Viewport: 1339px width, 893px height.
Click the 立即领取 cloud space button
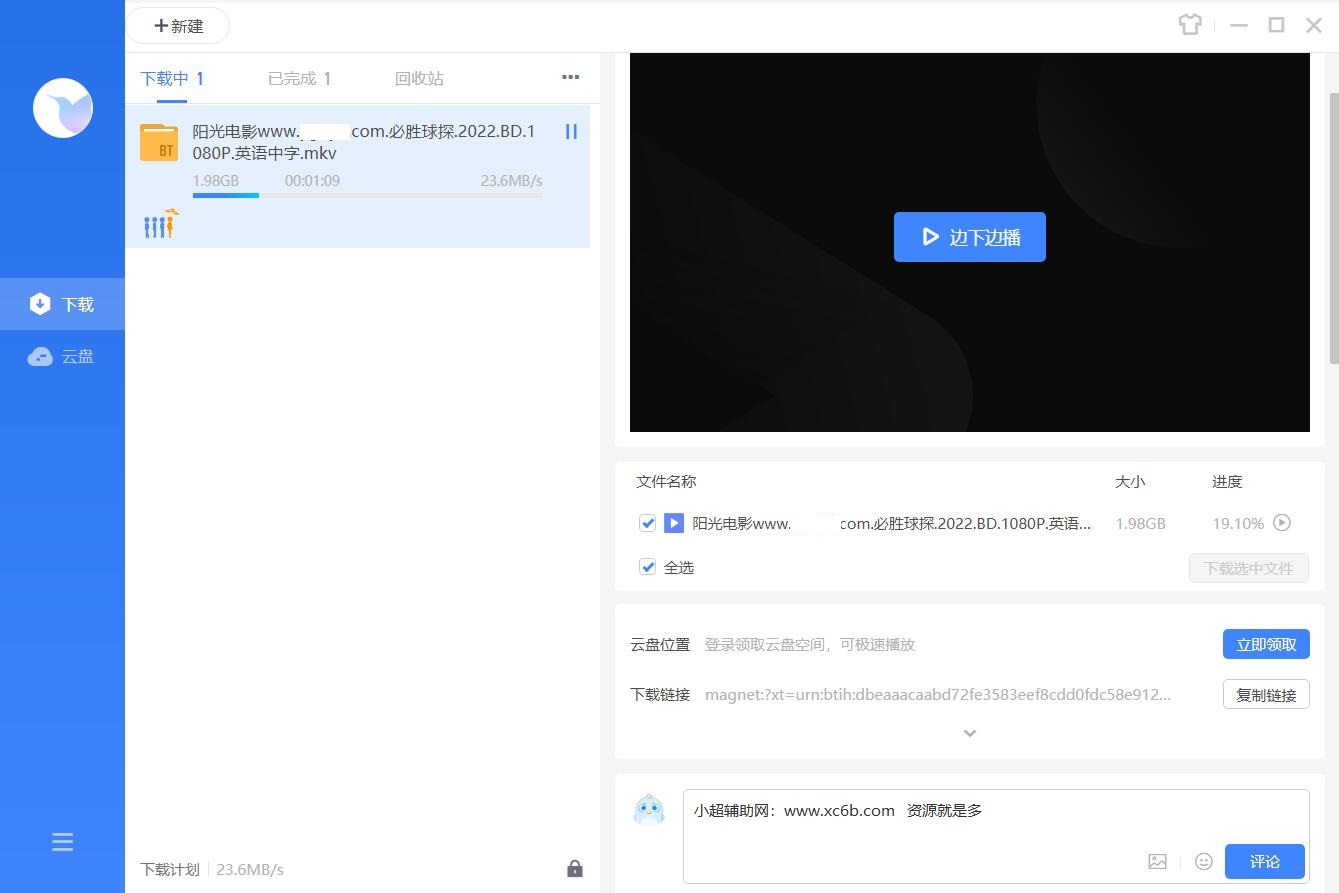point(1265,644)
